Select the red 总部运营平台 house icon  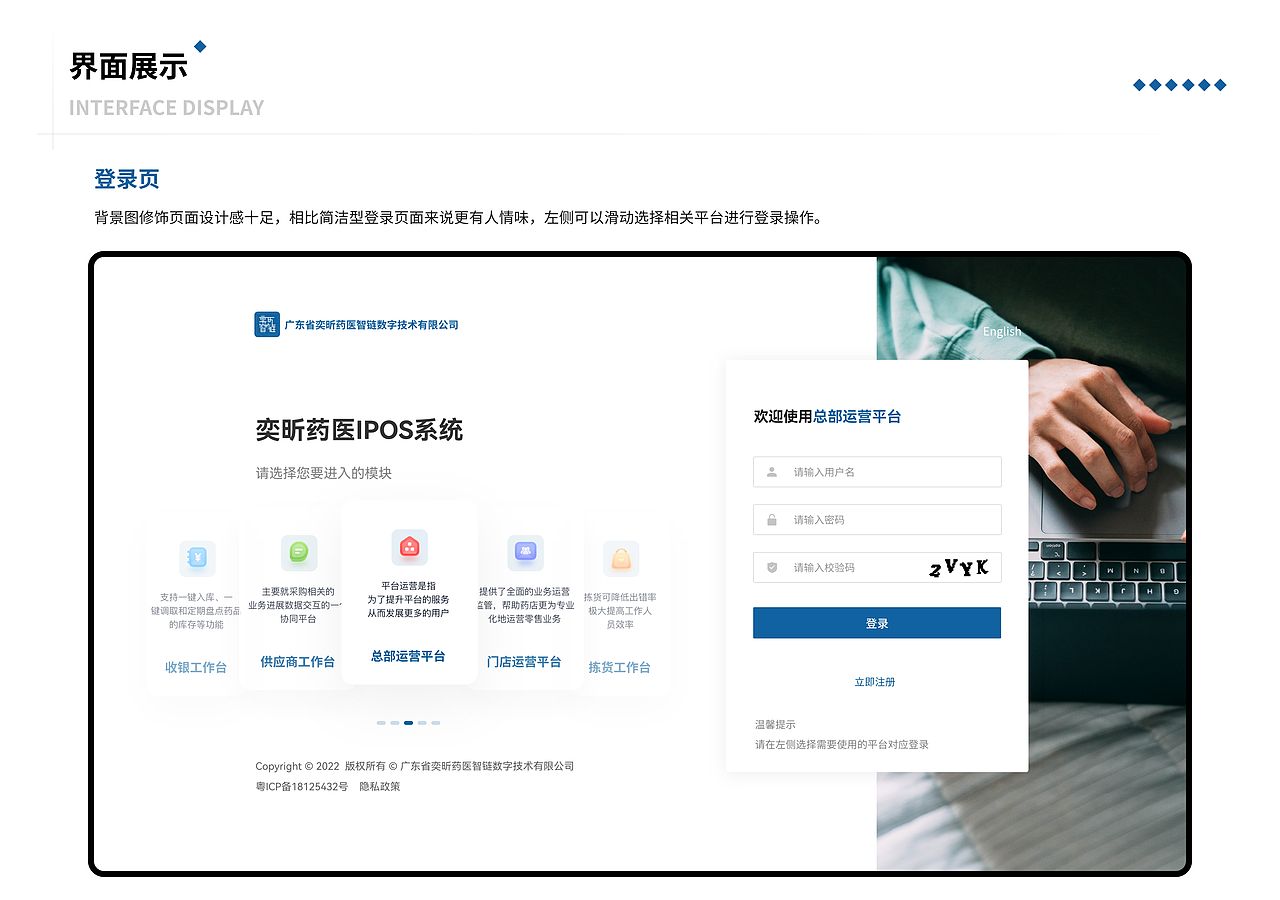[409, 547]
